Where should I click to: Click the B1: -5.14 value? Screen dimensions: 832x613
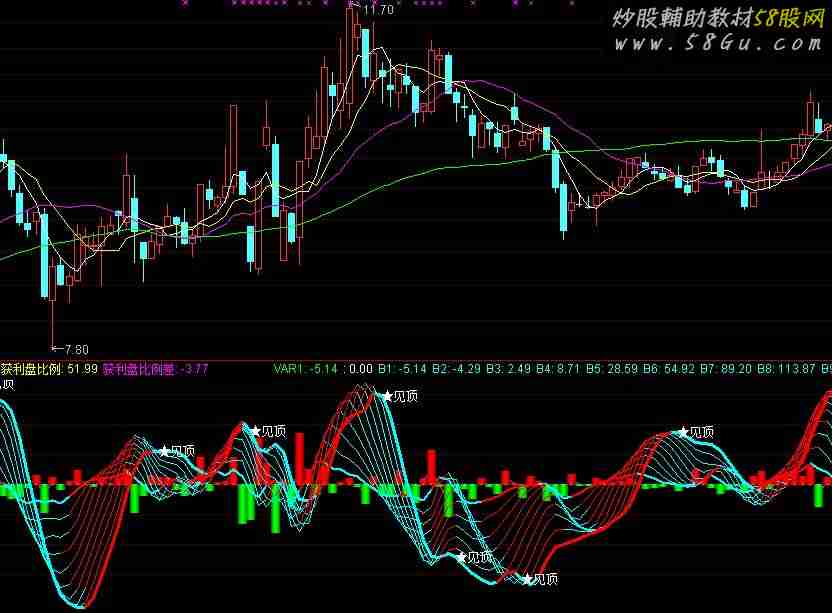coord(403,369)
